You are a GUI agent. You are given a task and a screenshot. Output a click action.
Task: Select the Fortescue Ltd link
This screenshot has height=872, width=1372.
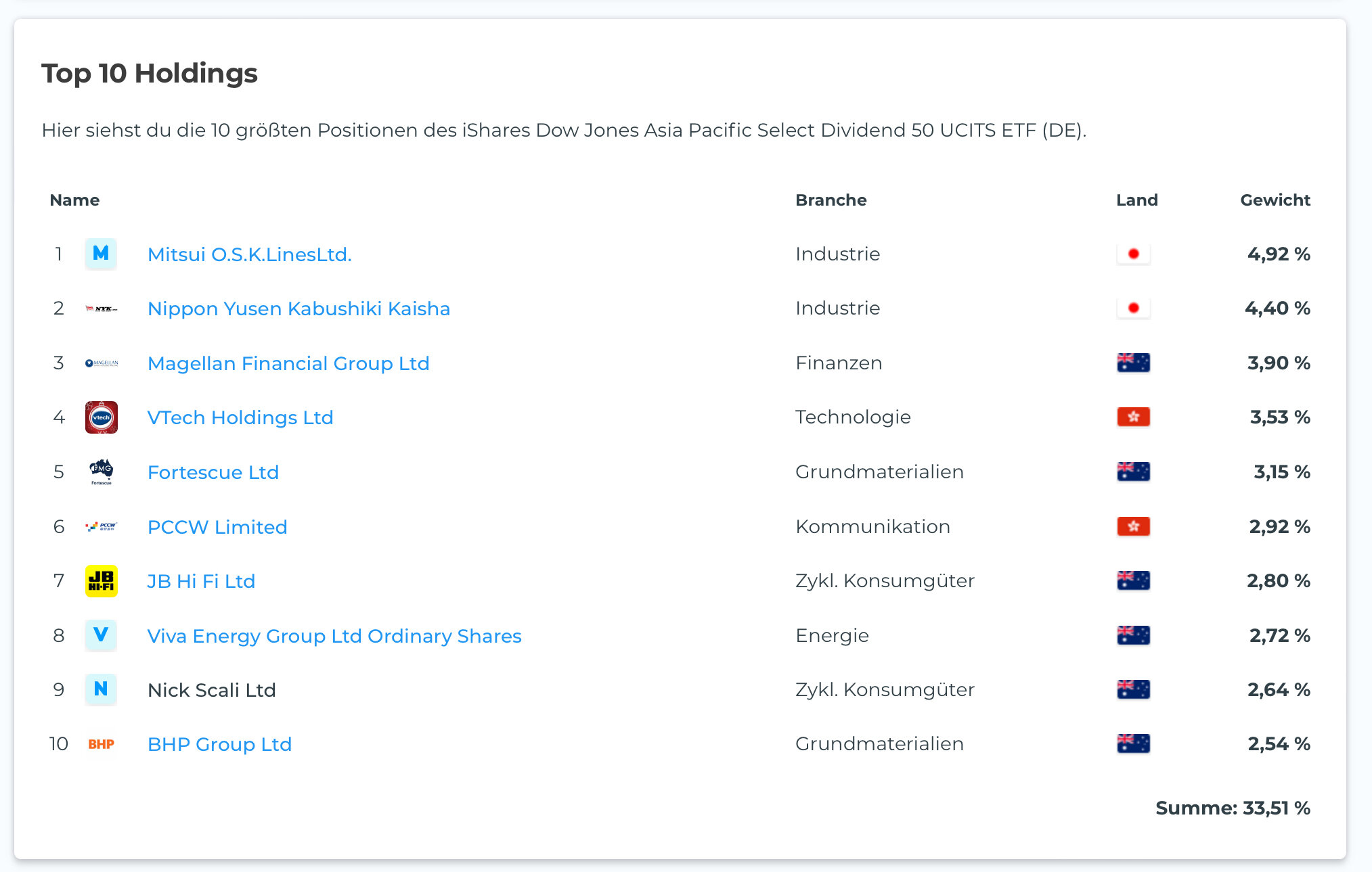(x=213, y=472)
